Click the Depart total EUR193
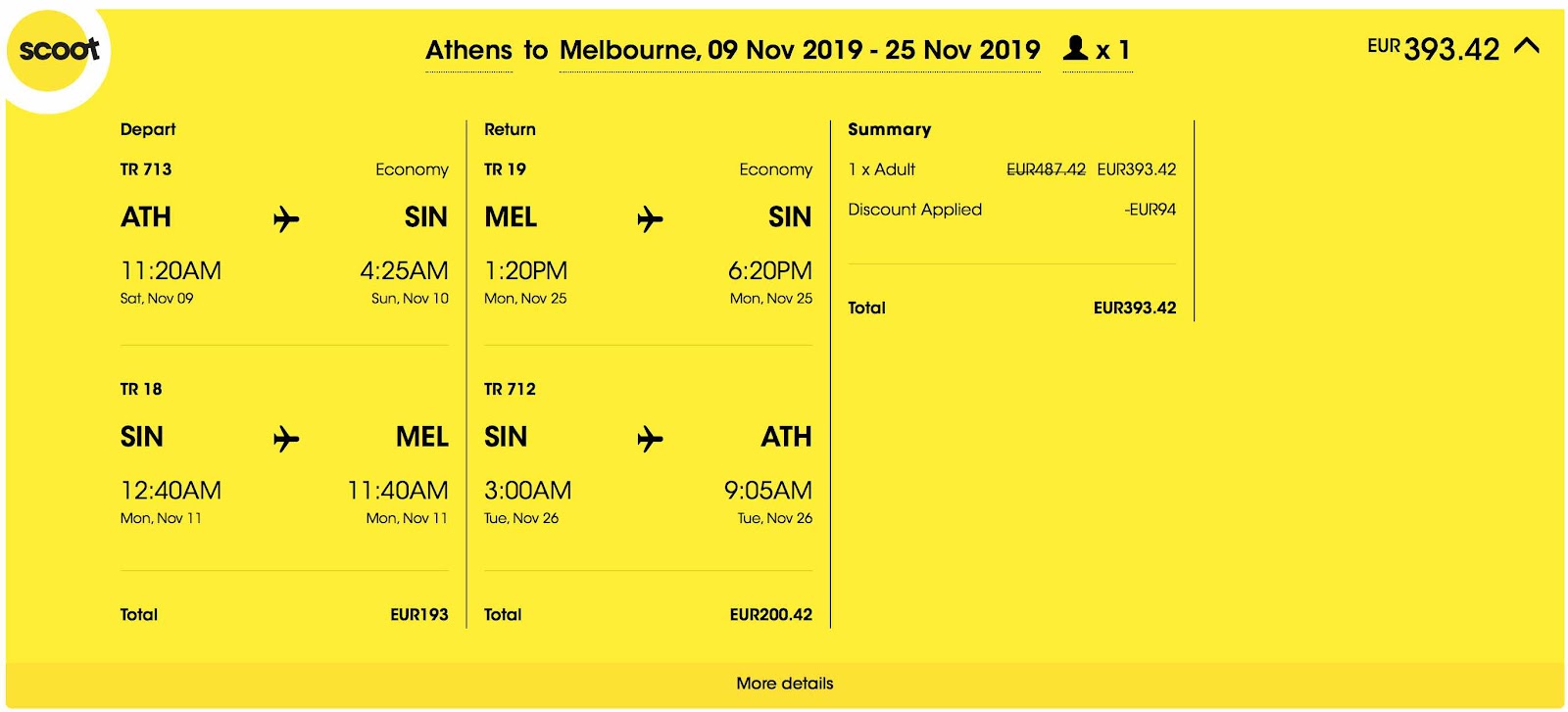1568x712 pixels. (418, 615)
